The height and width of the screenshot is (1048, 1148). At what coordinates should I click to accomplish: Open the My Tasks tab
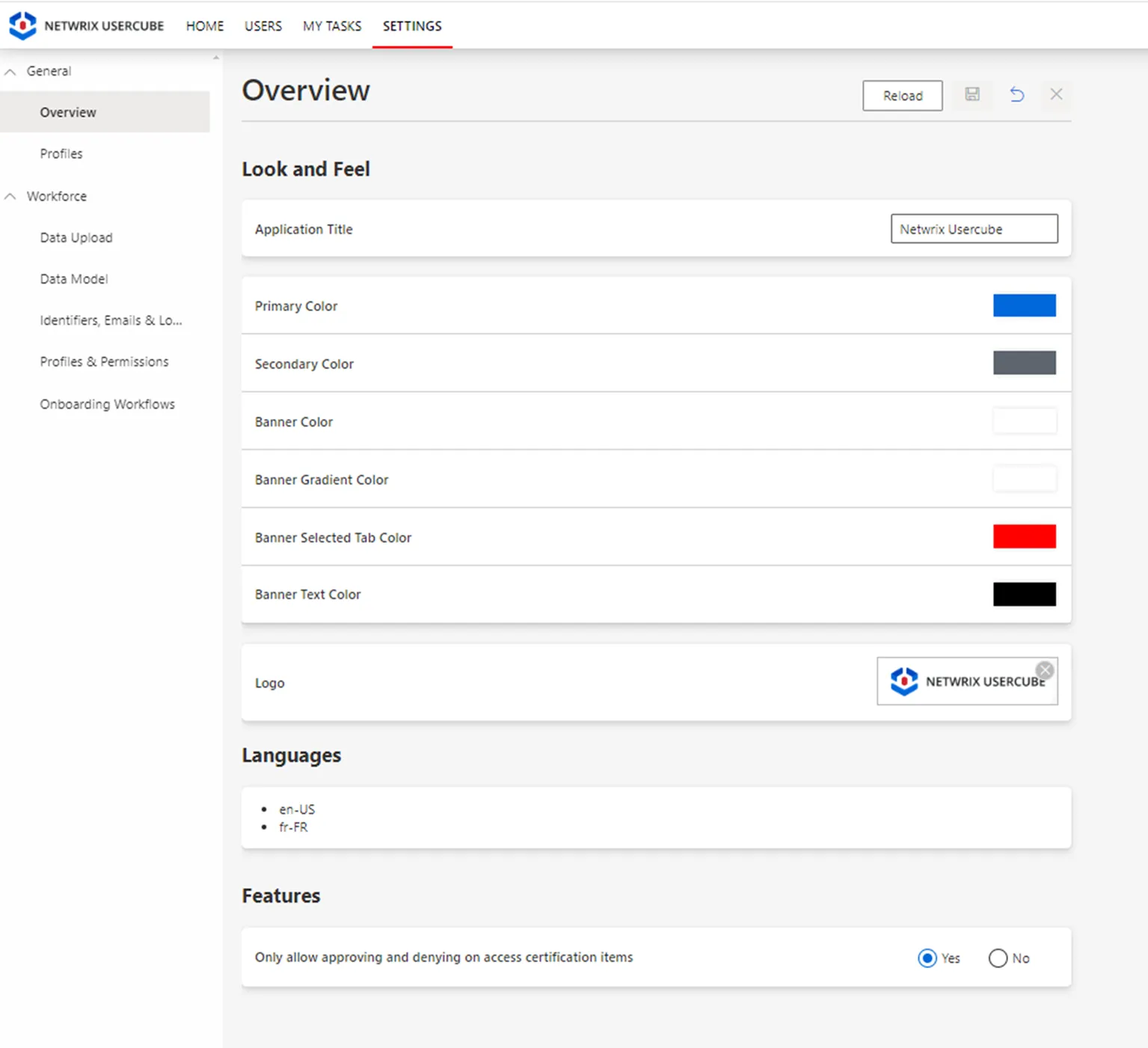(332, 26)
